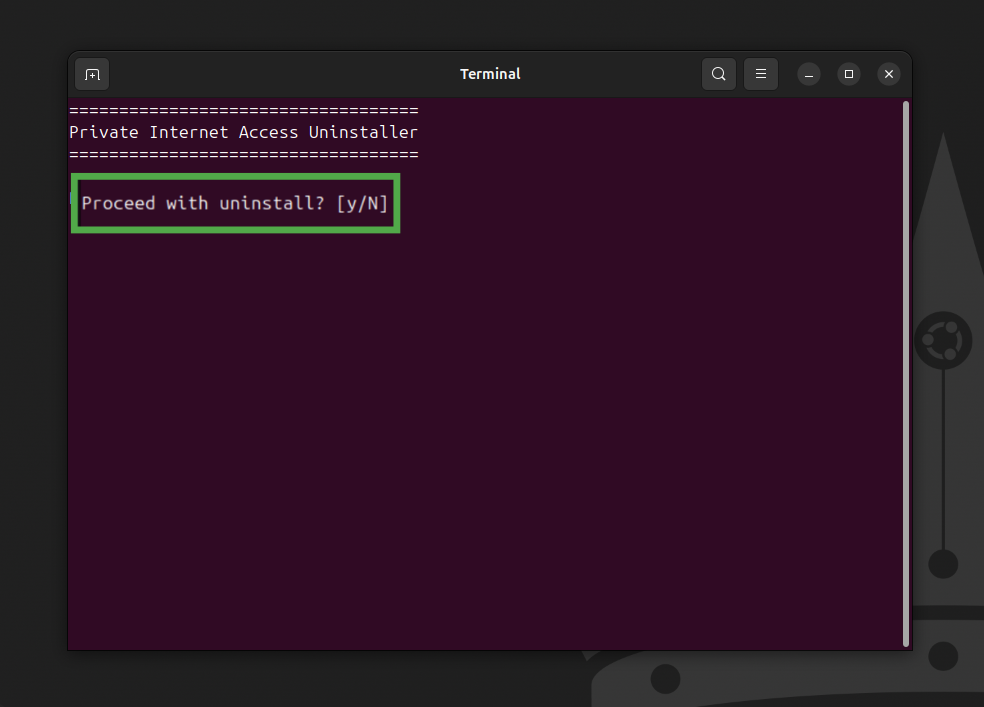Screen dimensions: 984x707
Task: Close the Terminal window
Action: (x=889, y=74)
